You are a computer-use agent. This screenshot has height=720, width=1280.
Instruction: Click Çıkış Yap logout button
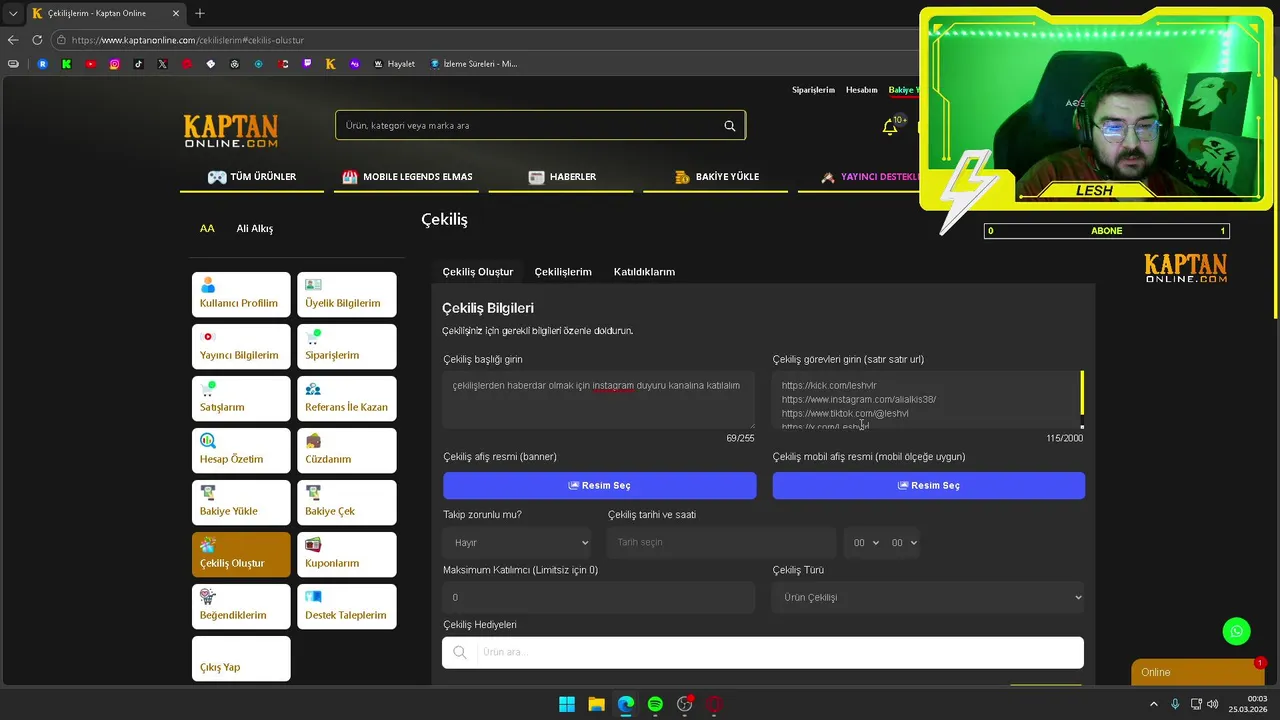pyautogui.click(x=241, y=658)
